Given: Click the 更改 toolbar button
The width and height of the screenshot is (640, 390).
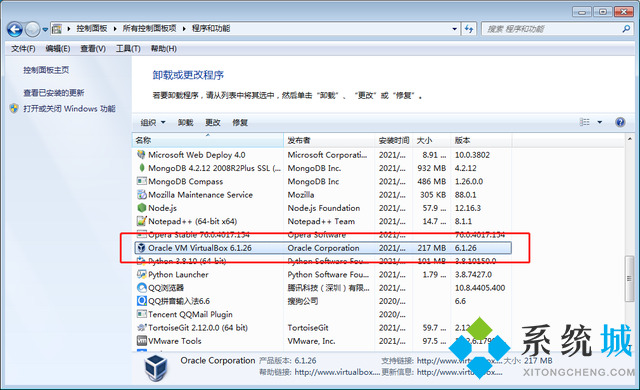Looking at the screenshot, I should (213, 122).
